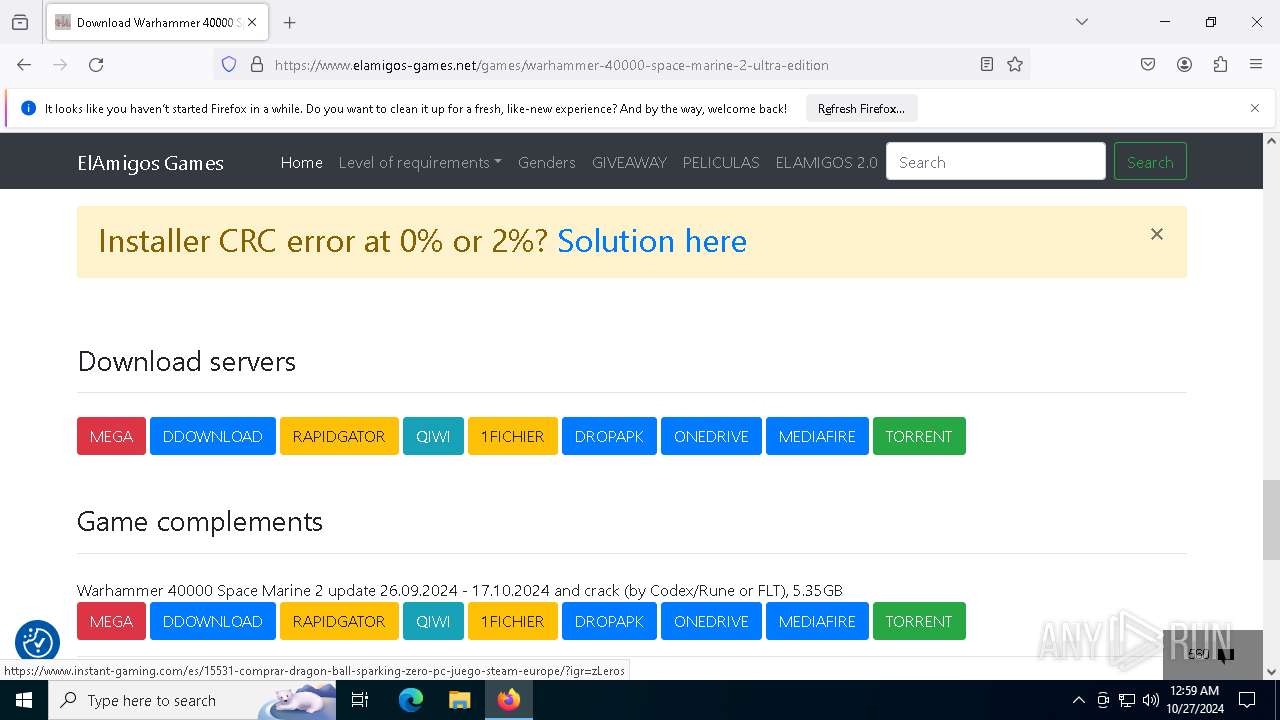
Task: Select QIWI for the update and crack
Action: [x=433, y=621]
